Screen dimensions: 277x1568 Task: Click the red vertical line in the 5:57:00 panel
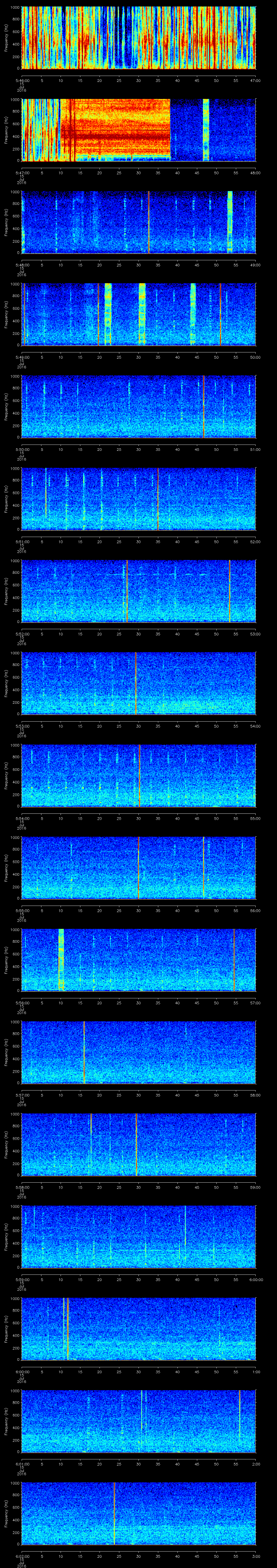point(84,1052)
